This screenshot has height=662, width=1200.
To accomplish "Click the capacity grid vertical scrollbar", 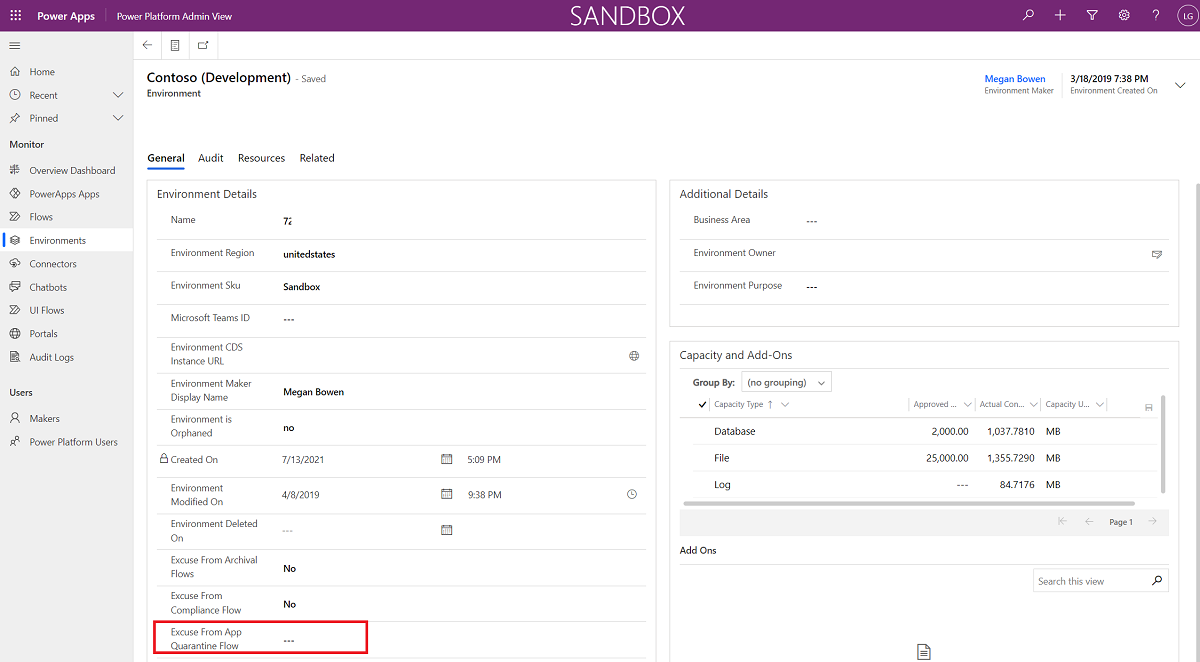I will point(1163,443).
